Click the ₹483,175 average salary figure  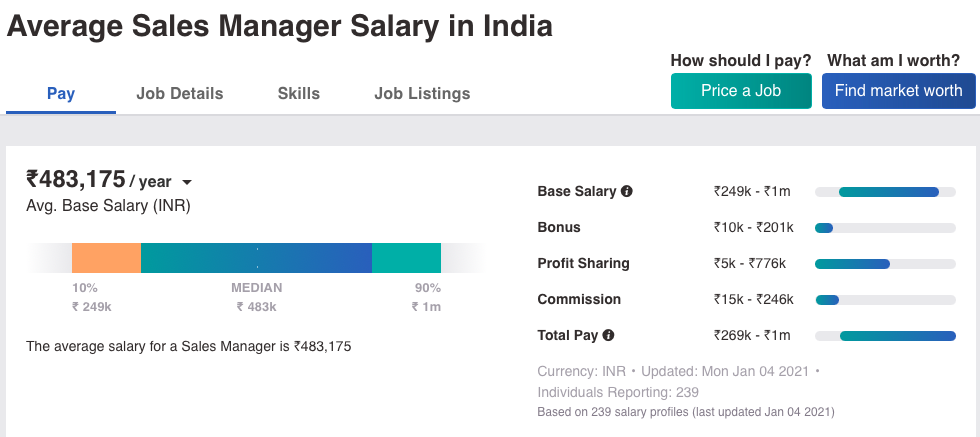point(76,180)
